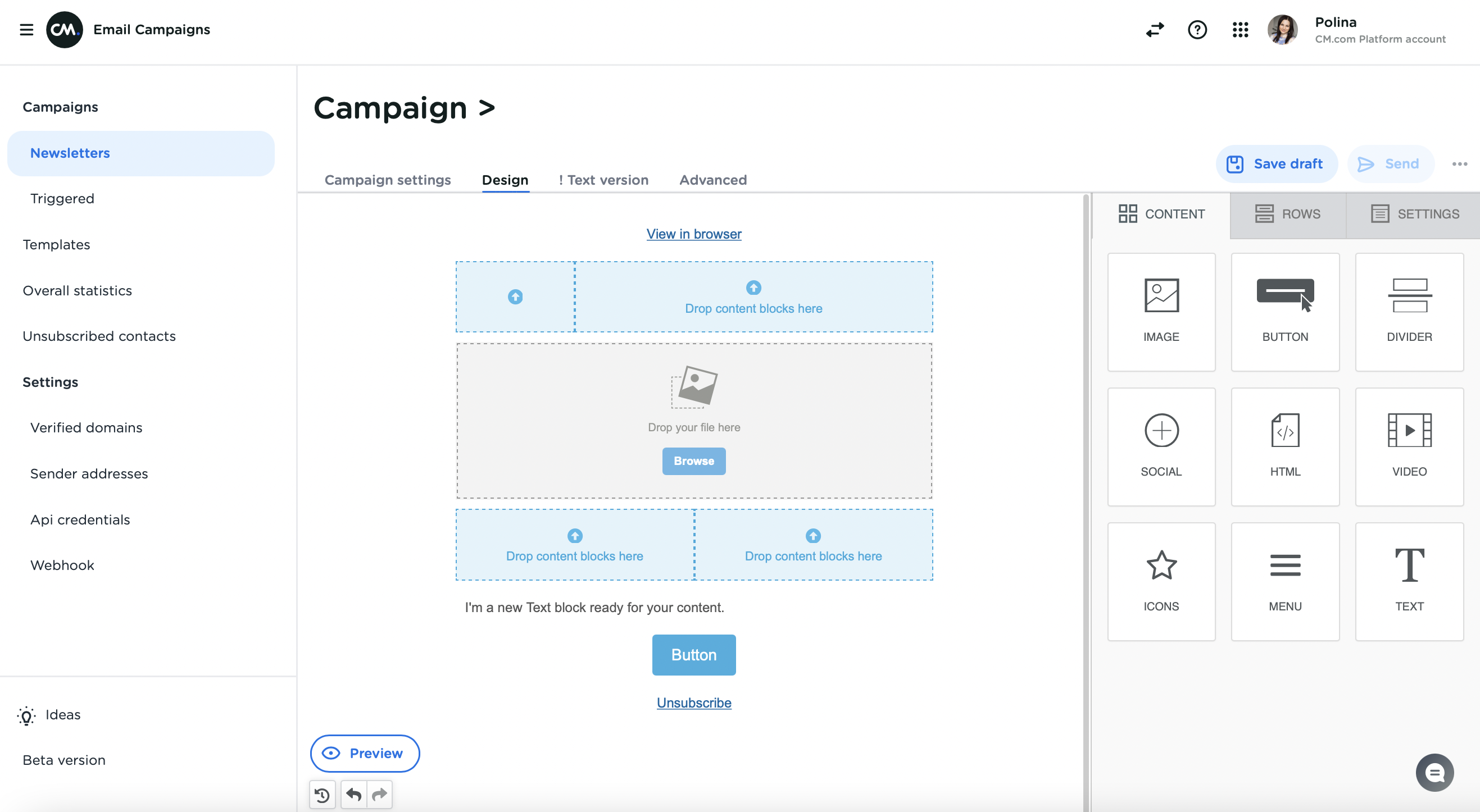Add an Icons content block
Screen dimensions: 1480x812
(1161, 581)
